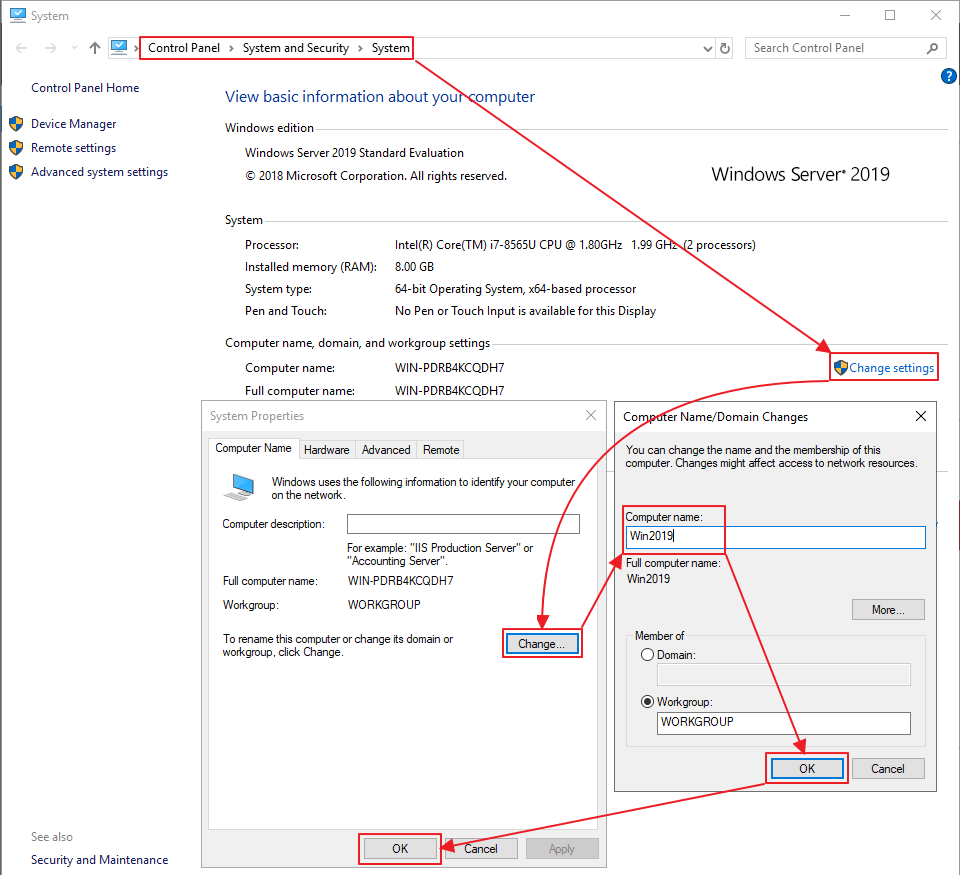Click shield icon beside Device Manager

[17, 124]
